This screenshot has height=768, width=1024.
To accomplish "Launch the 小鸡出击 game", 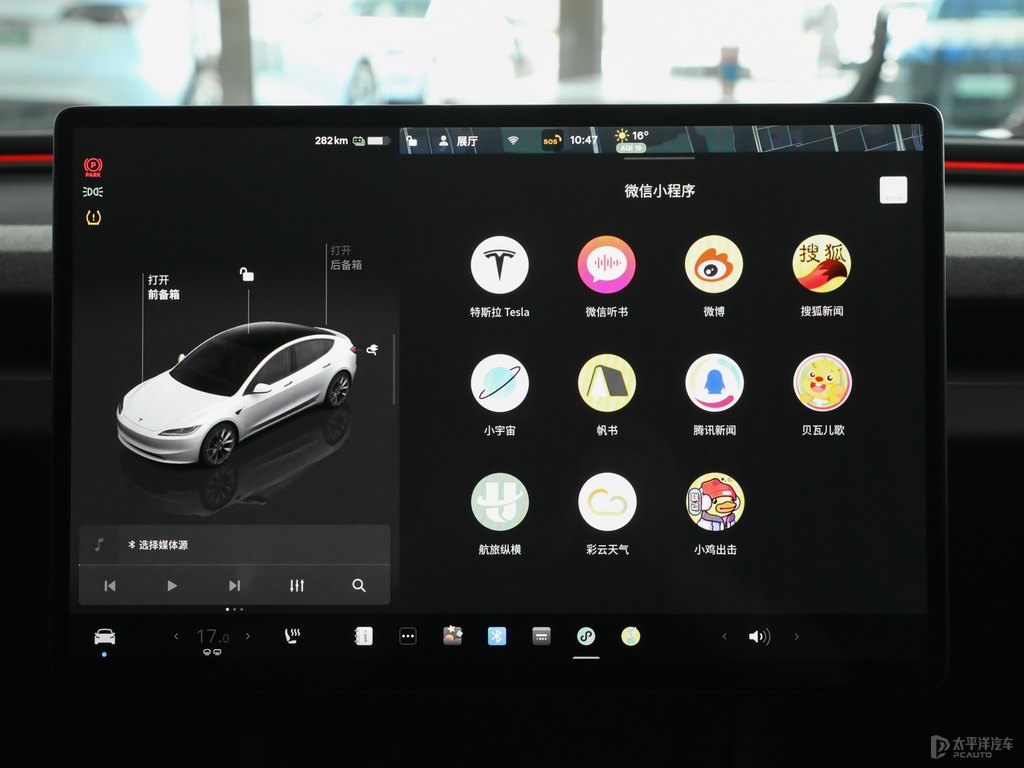I will 715,502.
